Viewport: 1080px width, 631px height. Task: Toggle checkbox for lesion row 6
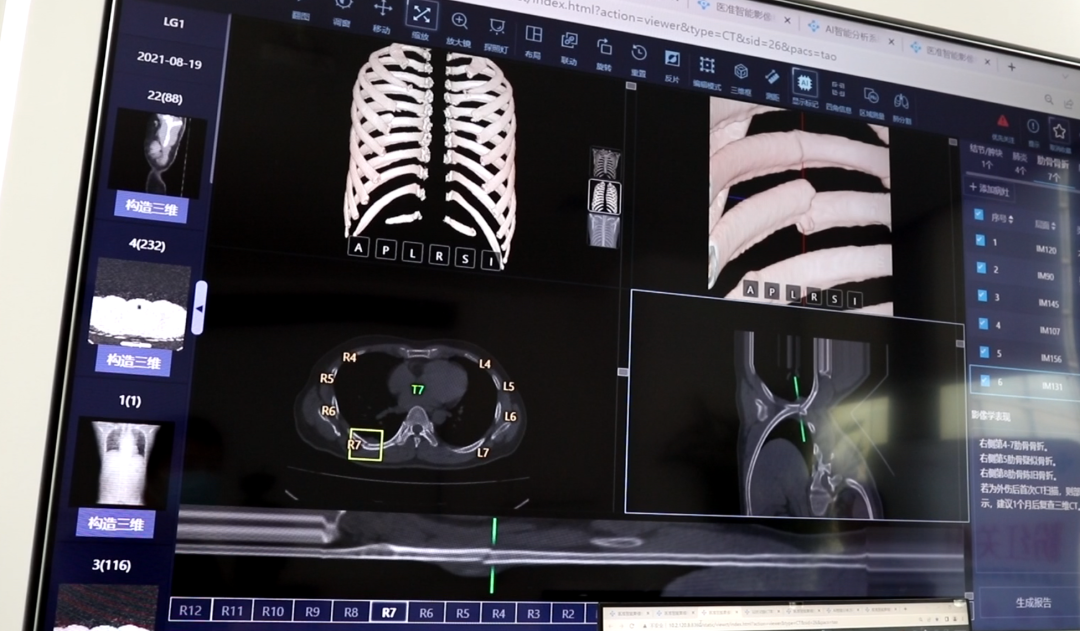click(986, 380)
